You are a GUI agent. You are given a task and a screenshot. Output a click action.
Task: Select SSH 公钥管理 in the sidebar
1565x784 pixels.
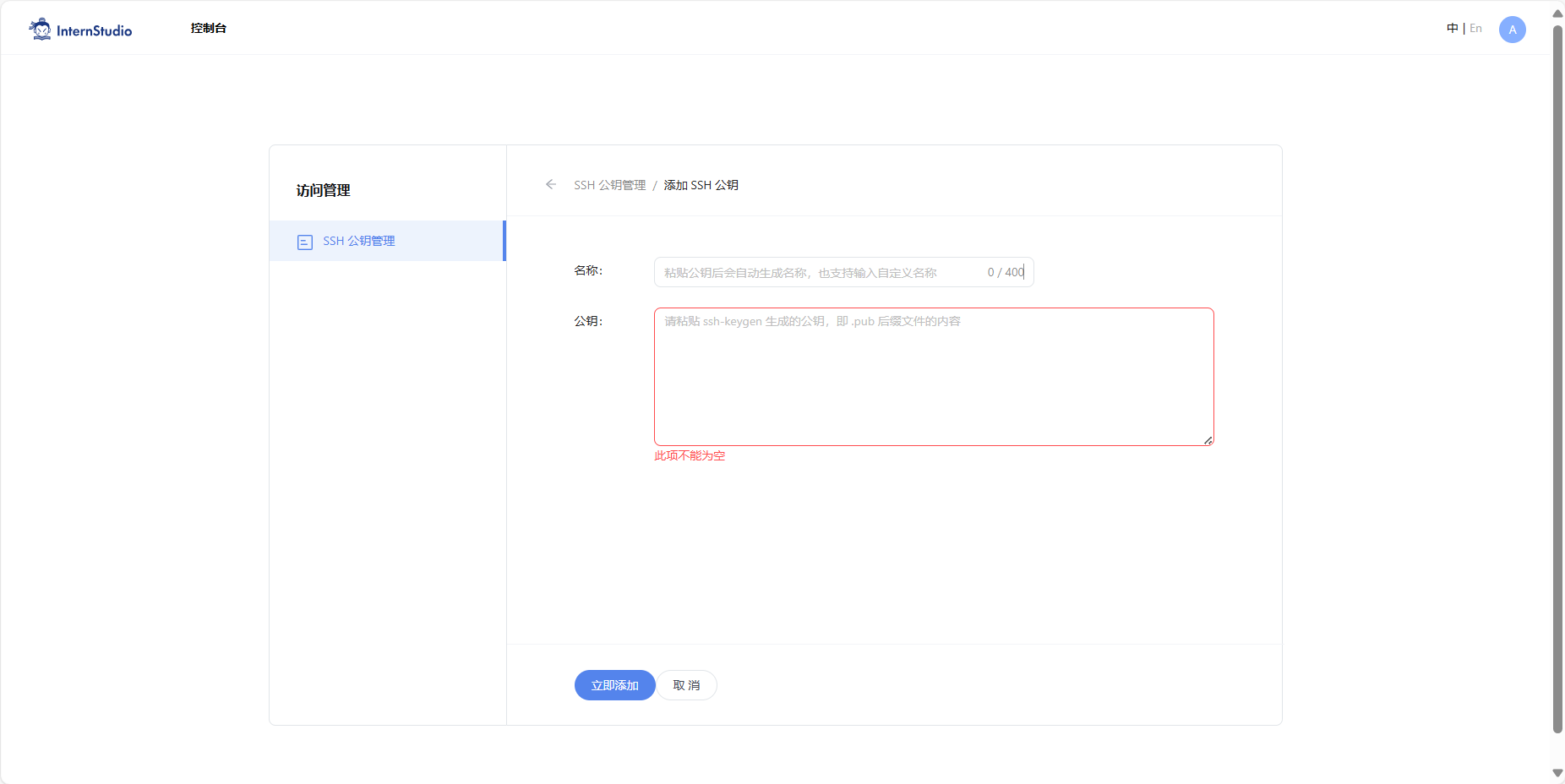click(x=359, y=242)
